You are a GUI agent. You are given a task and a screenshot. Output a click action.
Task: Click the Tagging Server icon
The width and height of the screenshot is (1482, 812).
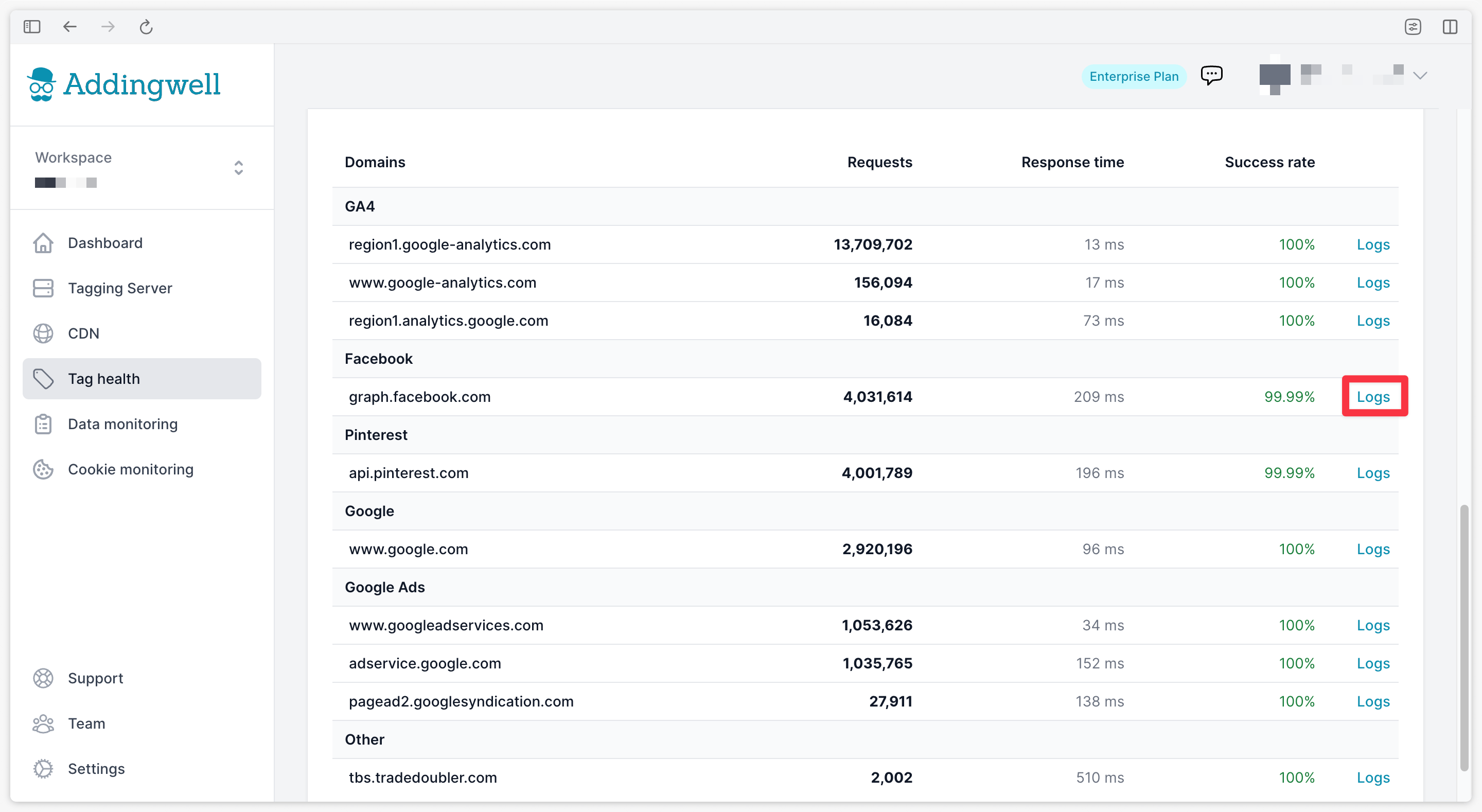[43, 288]
